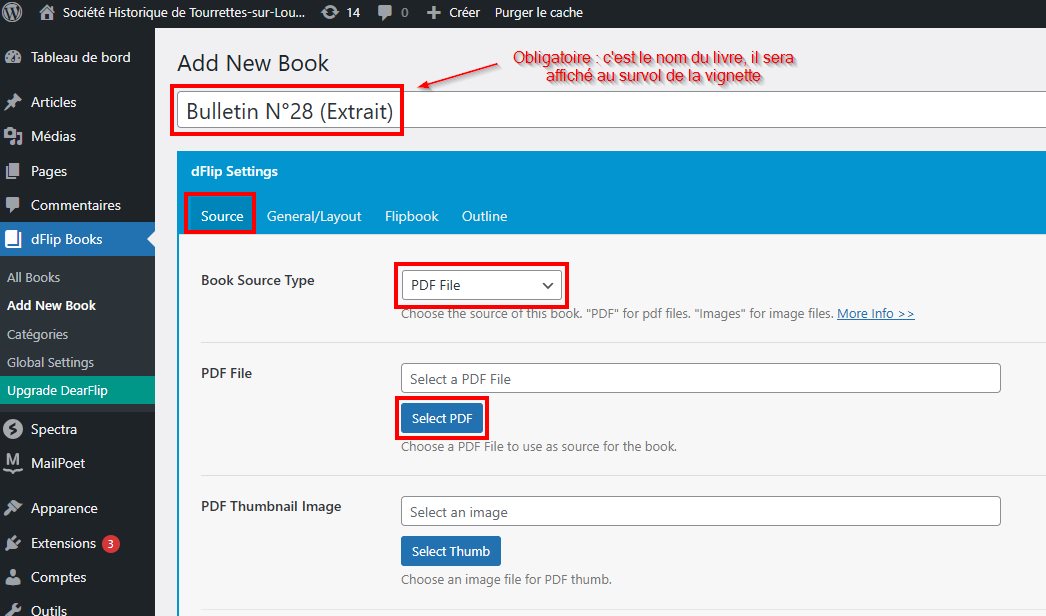Click Purger le cache in admin bar

539,13
